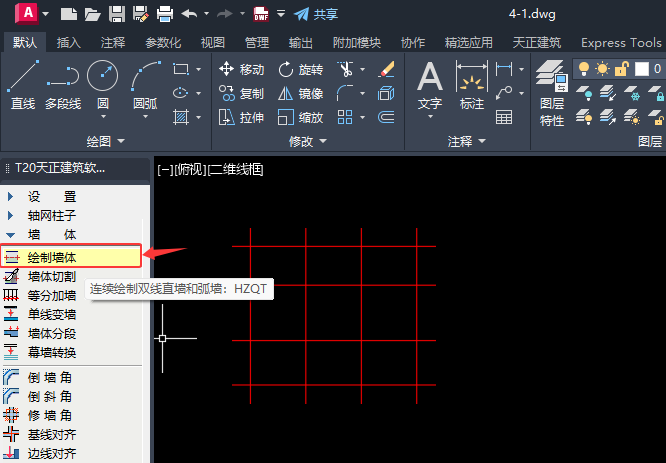
Task: Open Layer Properties (图层特性) panel
Action: pyautogui.click(x=552, y=93)
